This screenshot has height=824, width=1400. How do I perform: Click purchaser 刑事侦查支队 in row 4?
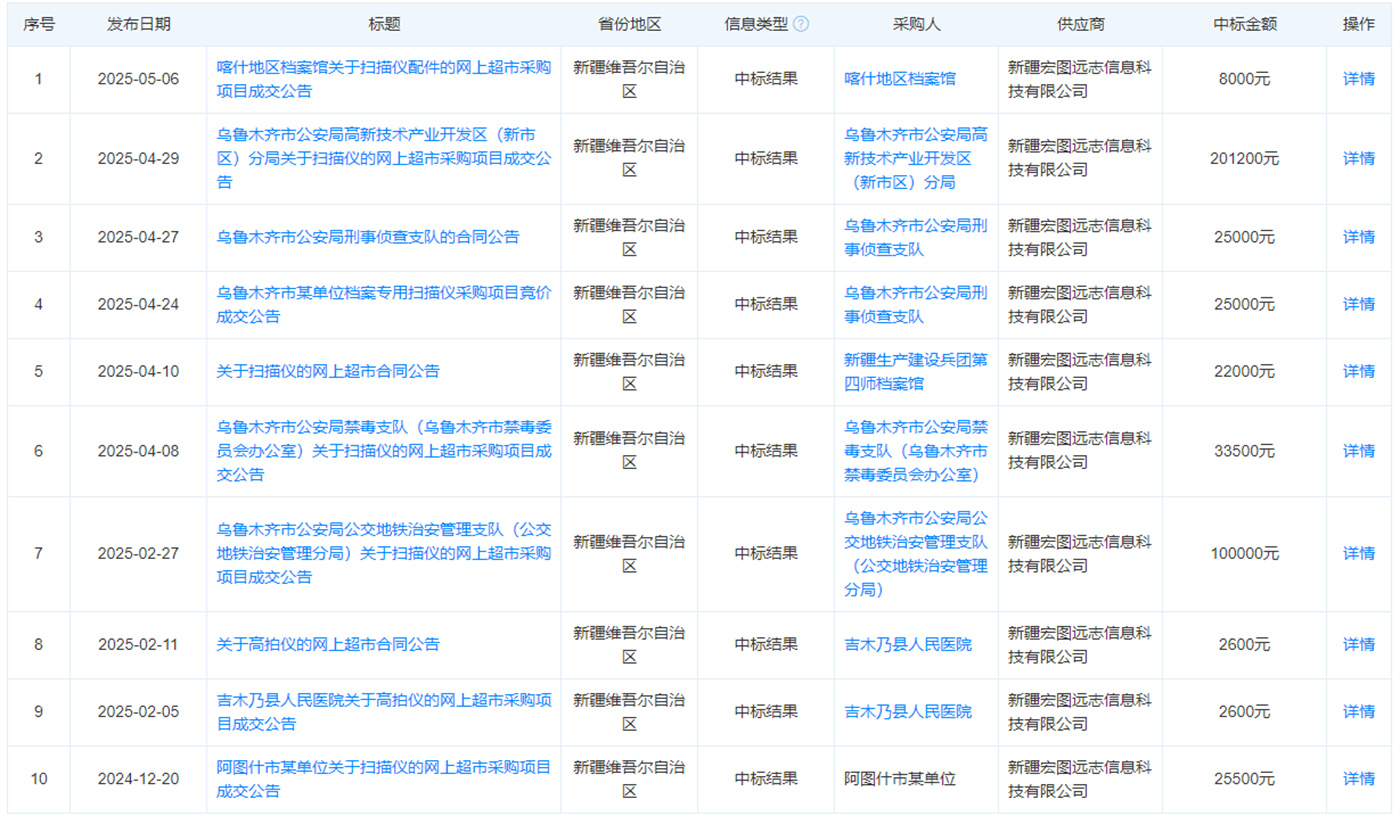pos(916,304)
